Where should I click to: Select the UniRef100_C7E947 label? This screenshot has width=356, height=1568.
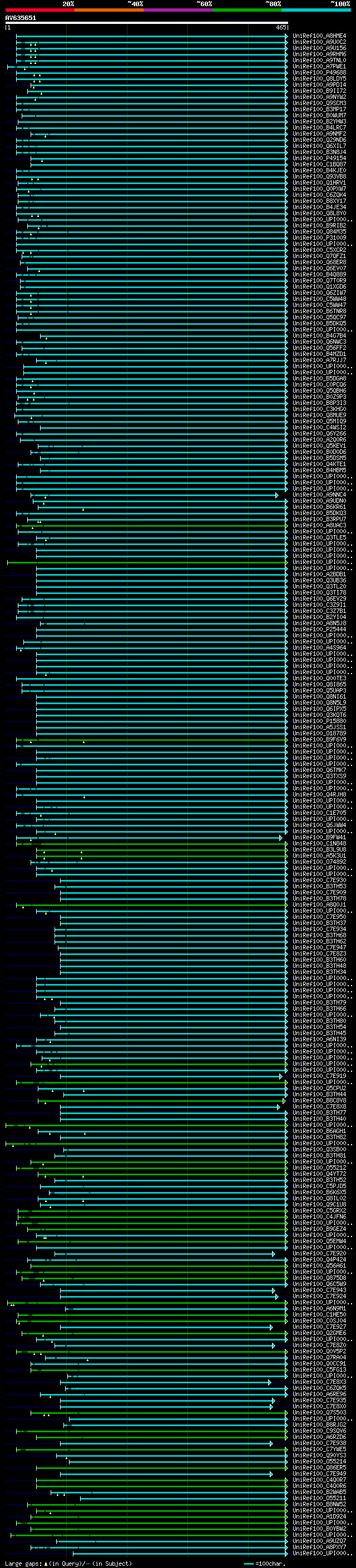point(319,947)
